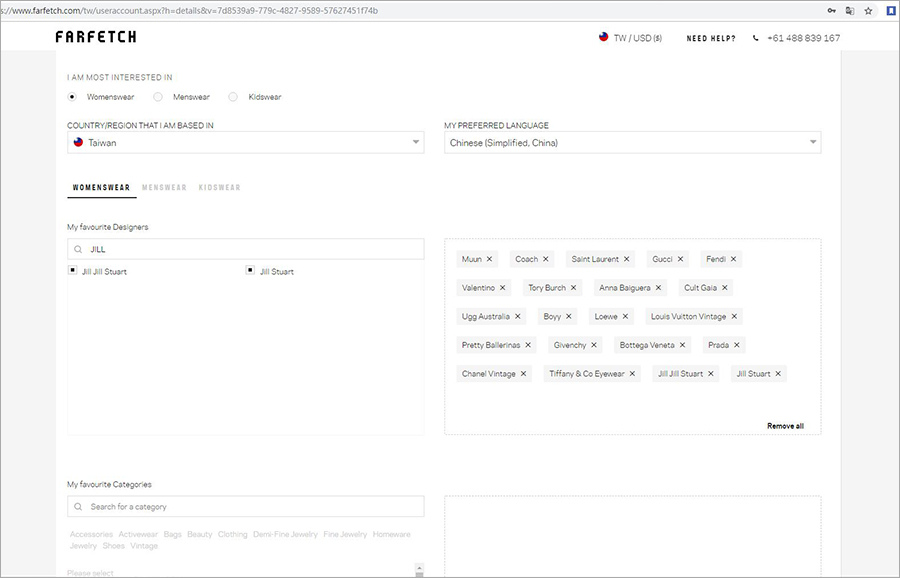Viewport: 900px width, 578px height.
Task: Select the Kidswear radio button
Action: pyautogui.click(x=232, y=97)
